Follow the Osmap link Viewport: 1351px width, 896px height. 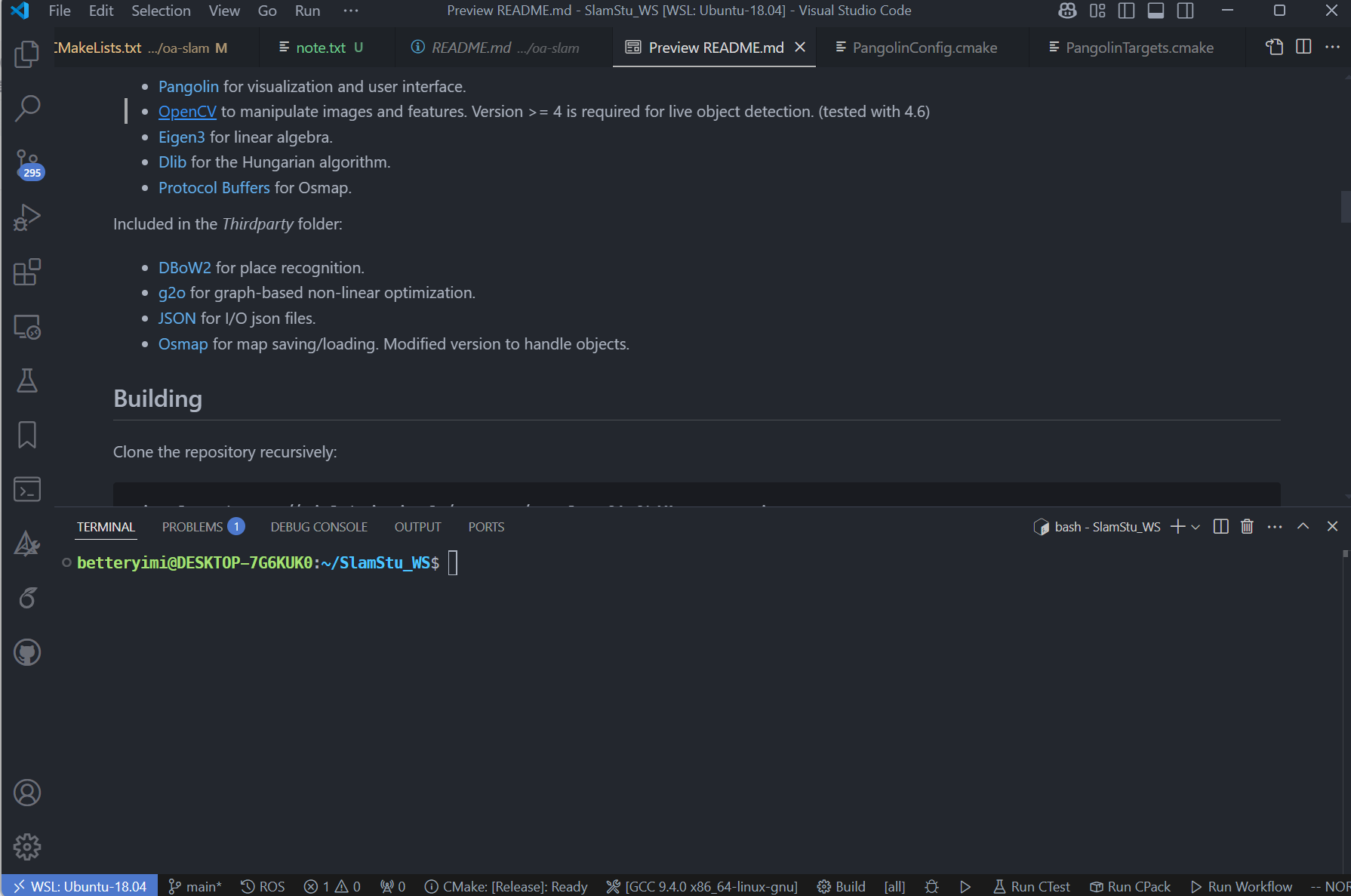pyautogui.click(x=183, y=344)
